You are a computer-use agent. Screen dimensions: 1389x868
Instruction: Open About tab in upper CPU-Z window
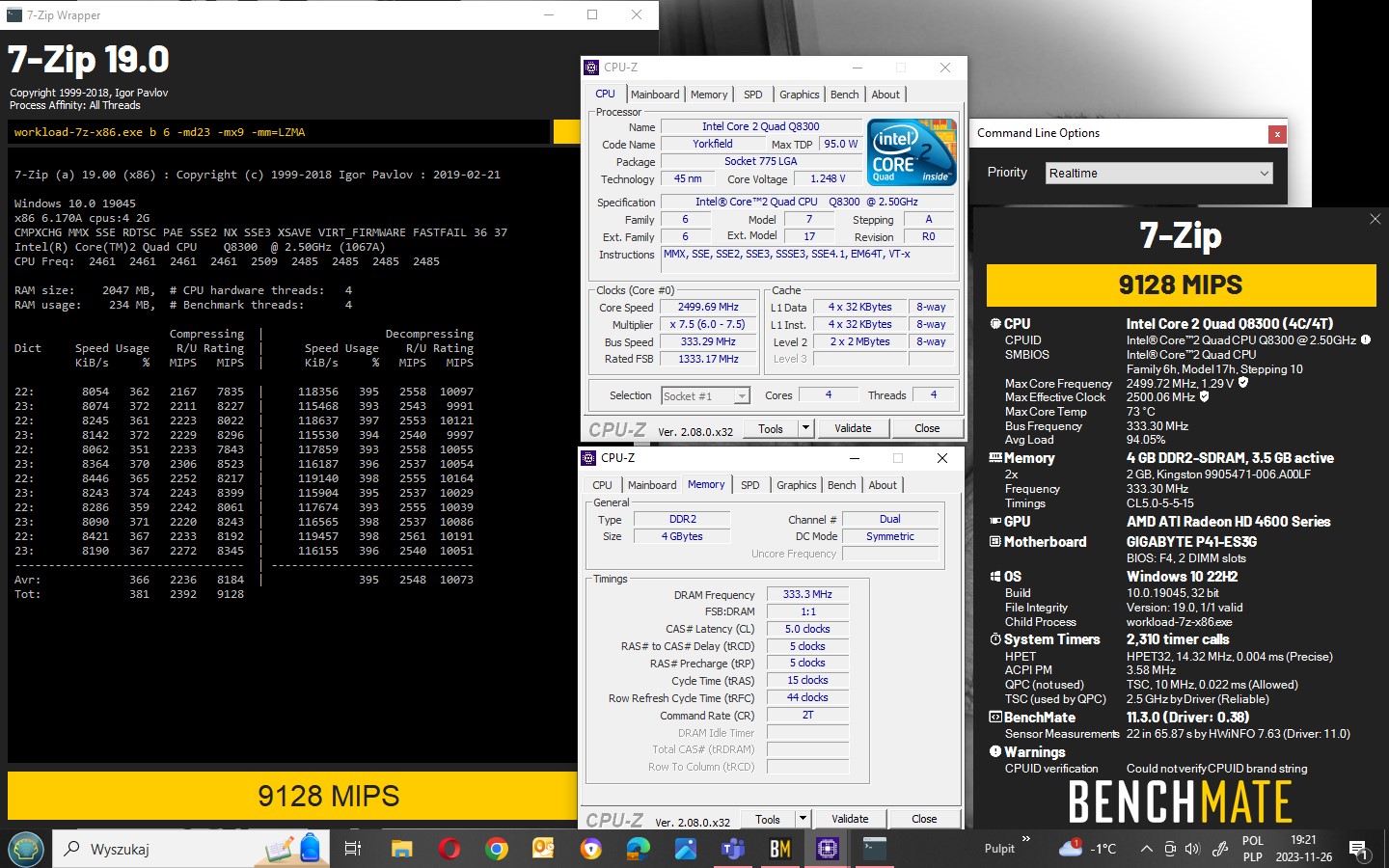[x=885, y=95]
